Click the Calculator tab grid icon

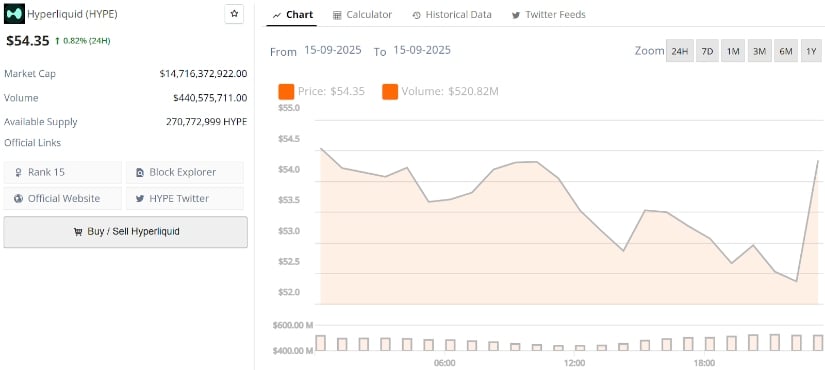pyautogui.click(x=337, y=15)
